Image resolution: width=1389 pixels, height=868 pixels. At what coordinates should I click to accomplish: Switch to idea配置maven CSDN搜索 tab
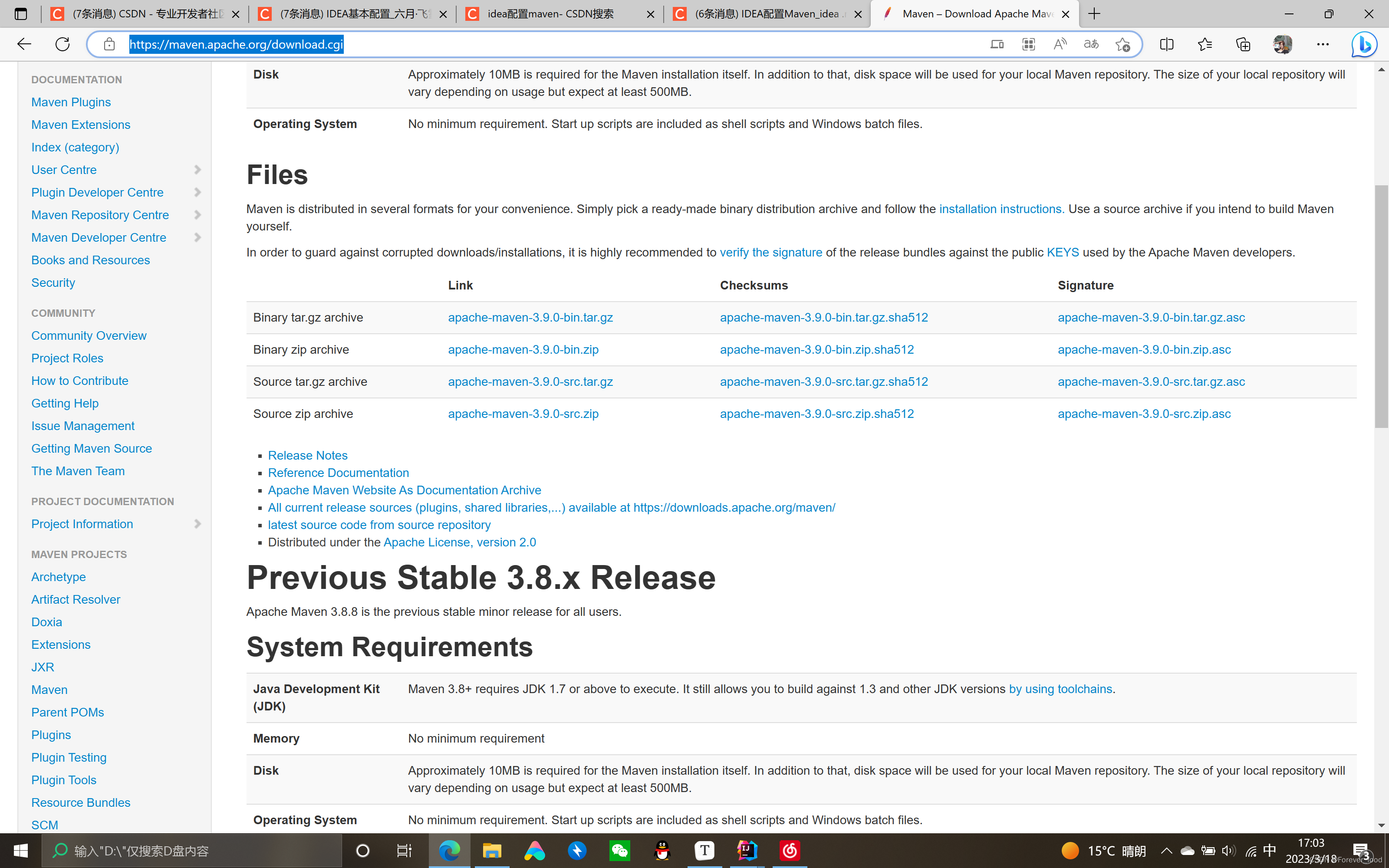click(x=559, y=14)
